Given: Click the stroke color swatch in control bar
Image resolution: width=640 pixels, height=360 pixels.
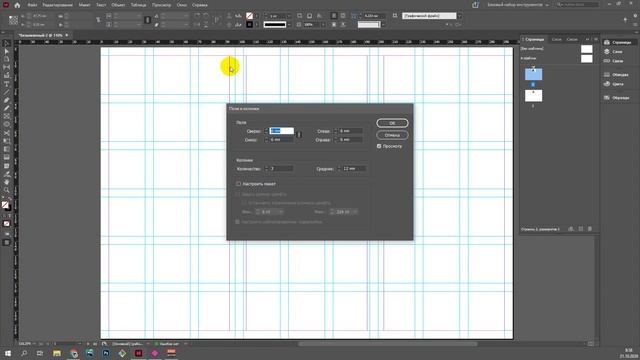Looking at the screenshot, I should (x=249, y=24).
